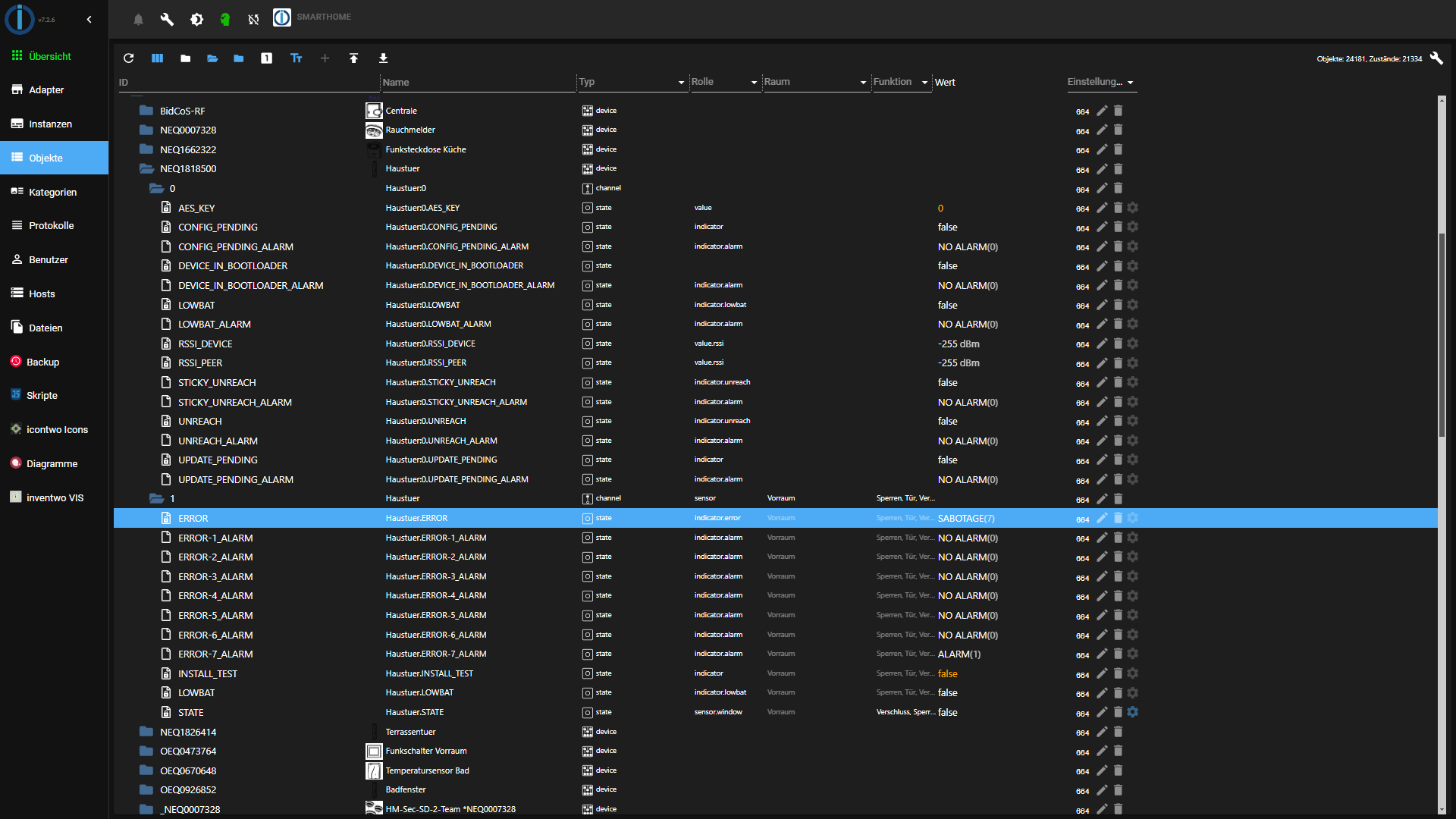Image resolution: width=1456 pixels, height=819 pixels.
Task: Click the object list vertical scrollbar
Action: [x=1442, y=334]
